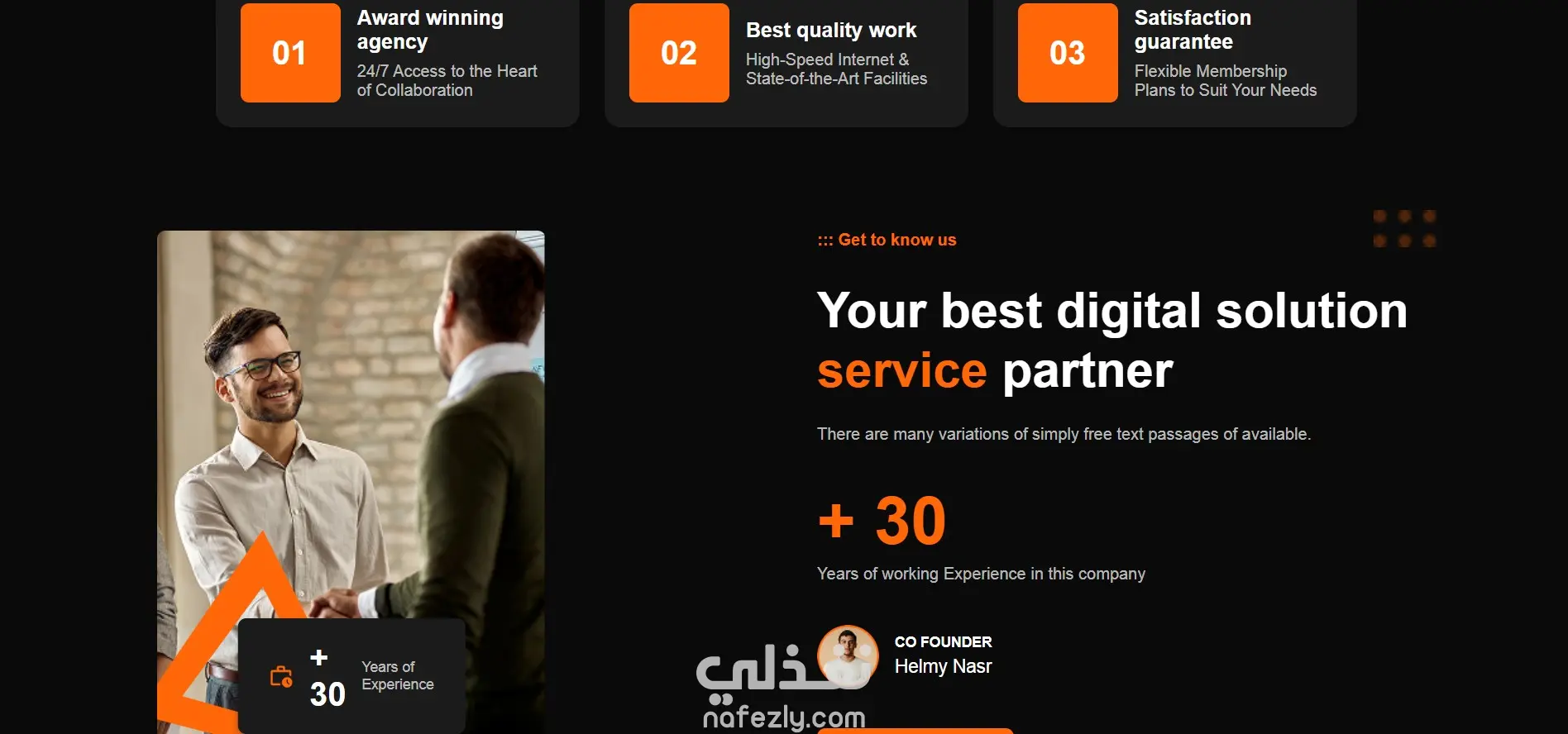The height and width of the screenshot is (734, 1568).
Task: Click the large orange + 30 counter
Action: click(x=882, y=521)
